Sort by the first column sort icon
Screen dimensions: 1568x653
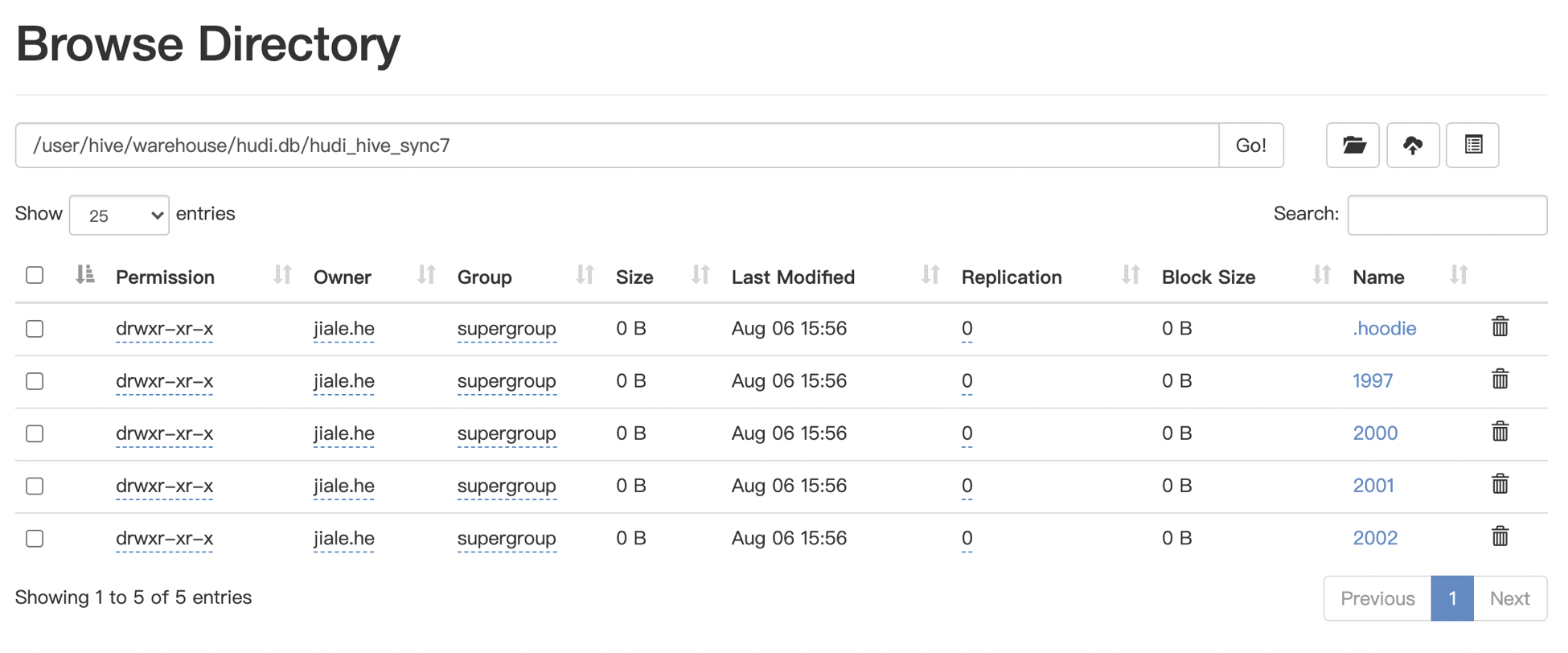[85, 275]
